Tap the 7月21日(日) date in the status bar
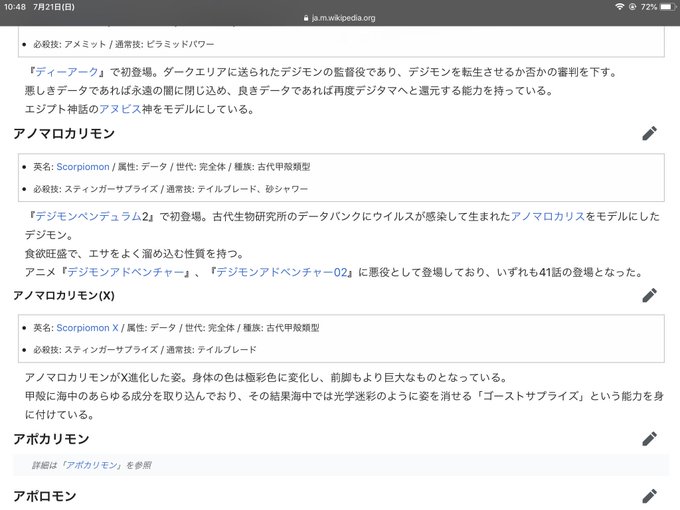Screen dimensions: 680x510 54,7
